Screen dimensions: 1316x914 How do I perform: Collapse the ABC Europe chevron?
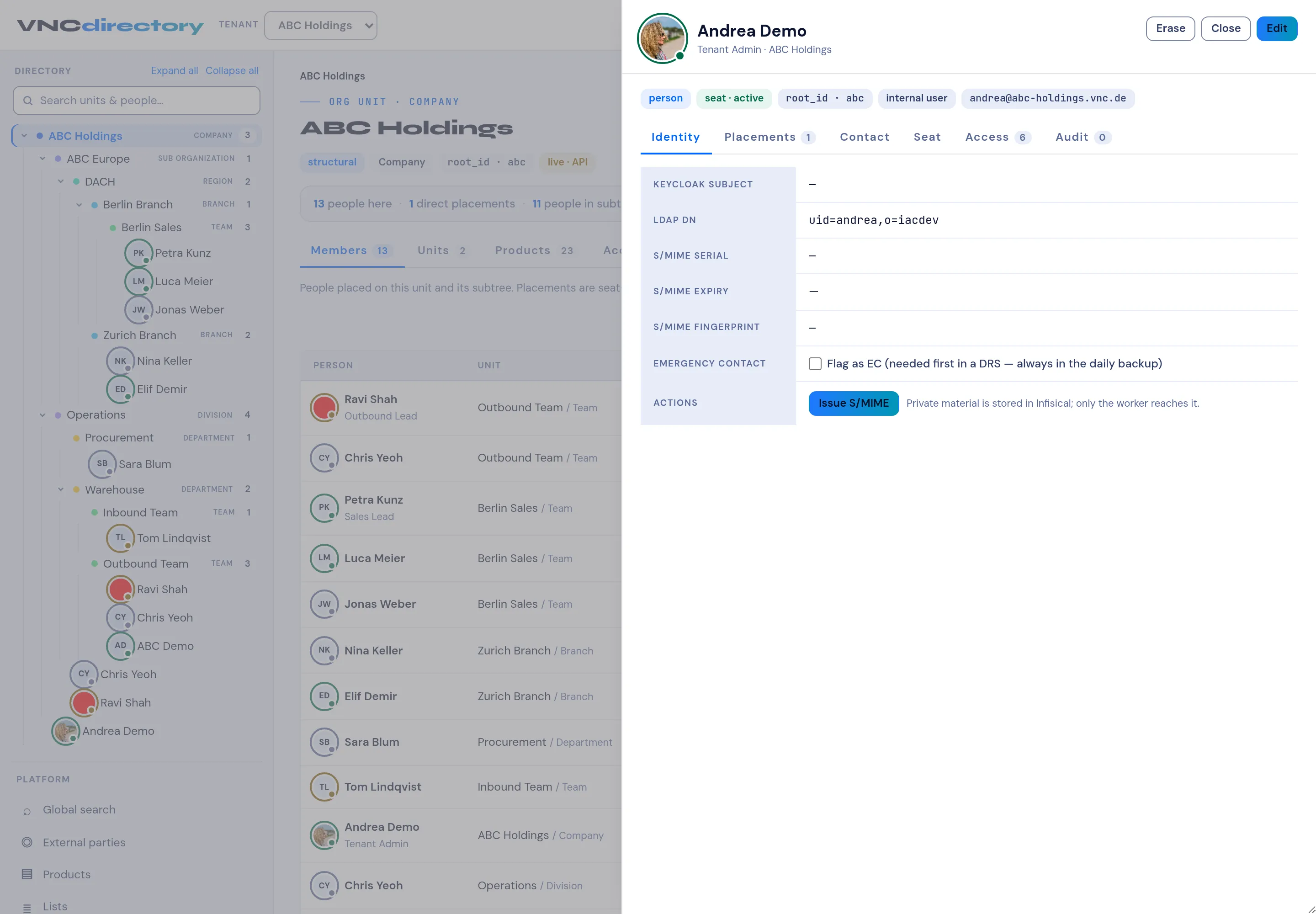click(x=42, y=159)
